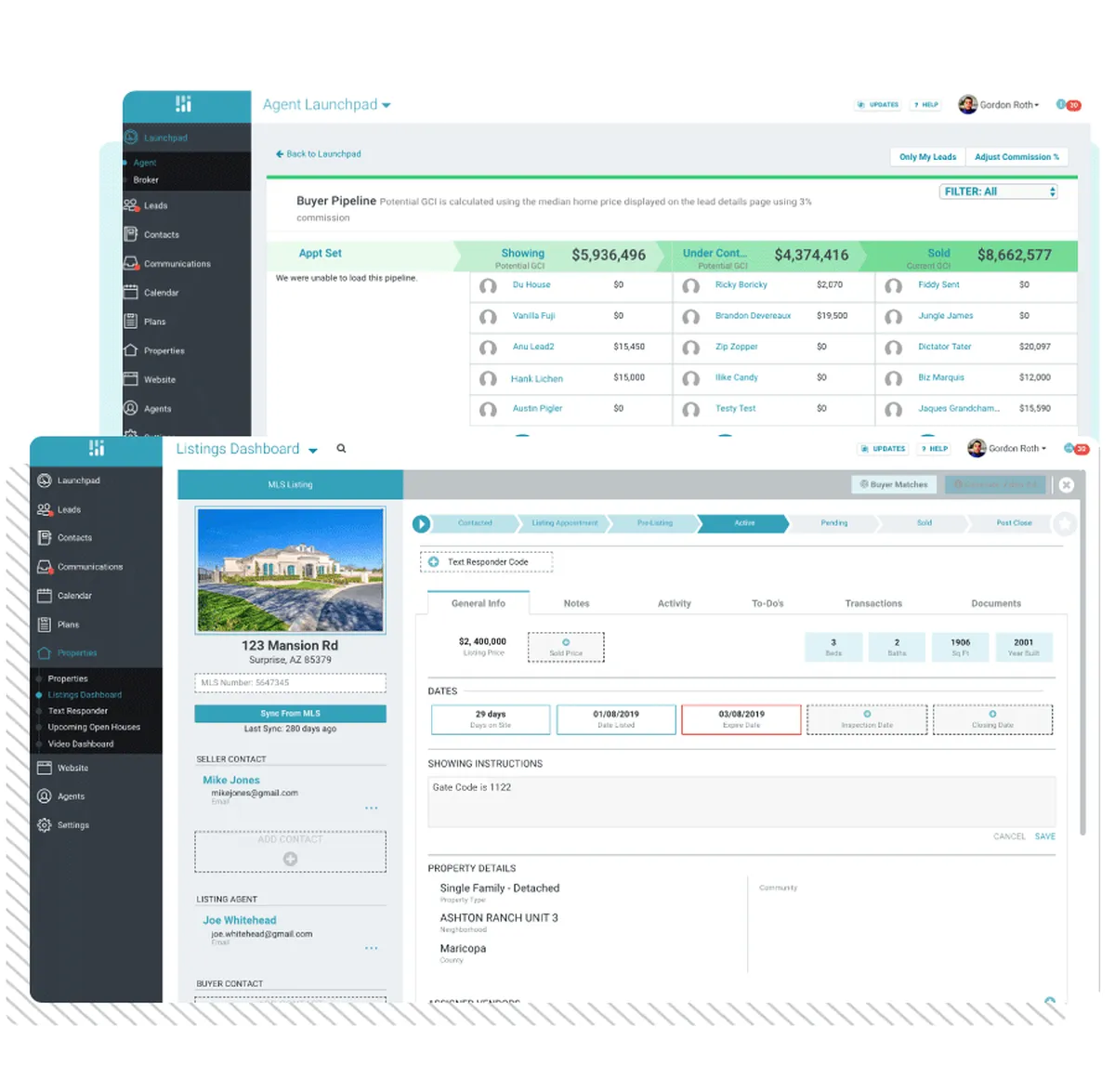Open Text Responder submenu item
The image size is (1115, 1092).
pos(78,711)
